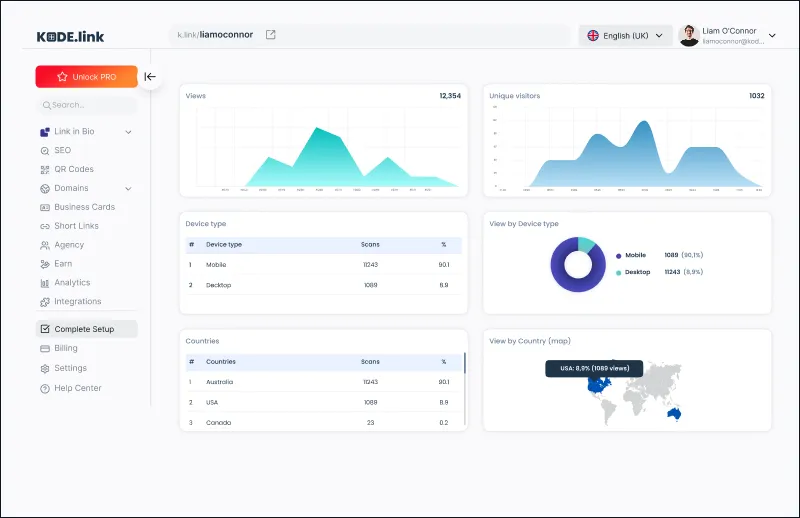Click the Help Center question mark icon
Image resolution: width=800 pixels, height=518 pixels.
(x=45, y=388)
